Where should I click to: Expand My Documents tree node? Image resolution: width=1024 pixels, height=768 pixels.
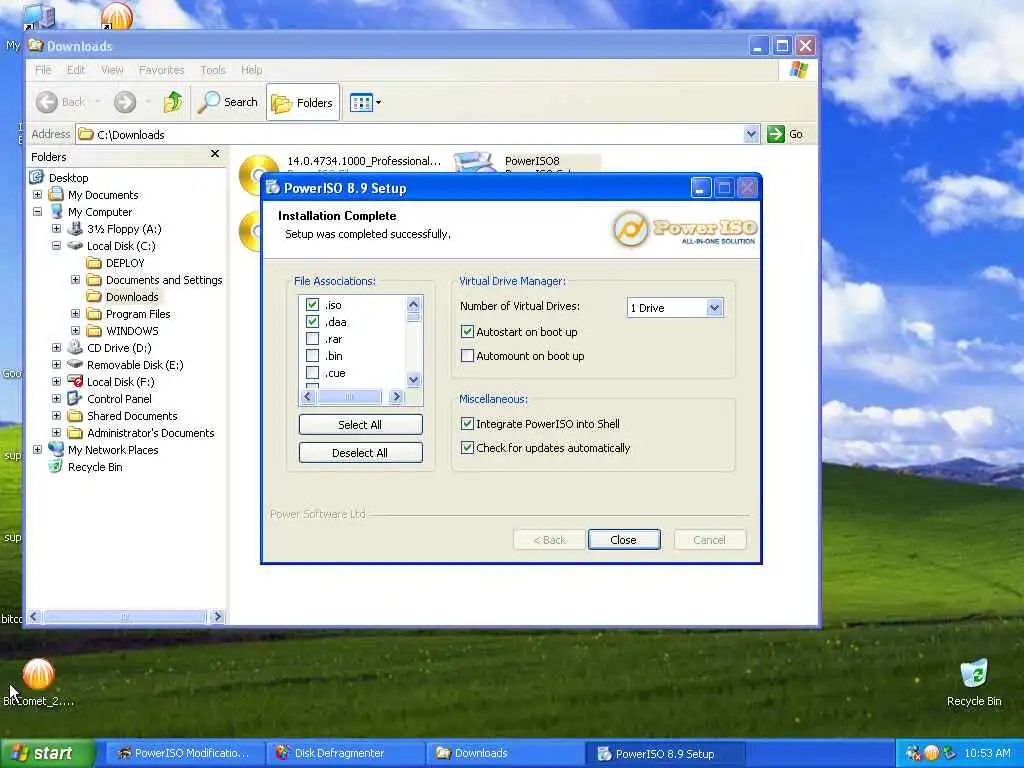37,195
